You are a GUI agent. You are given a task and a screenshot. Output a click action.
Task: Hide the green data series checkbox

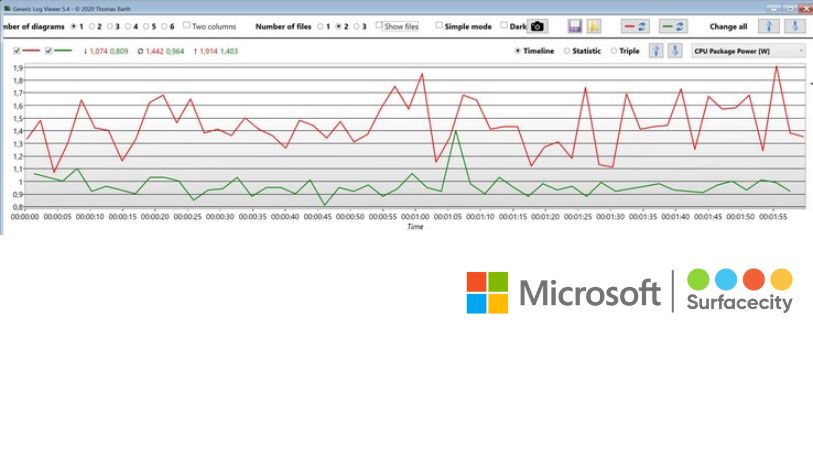click(50, 50)
